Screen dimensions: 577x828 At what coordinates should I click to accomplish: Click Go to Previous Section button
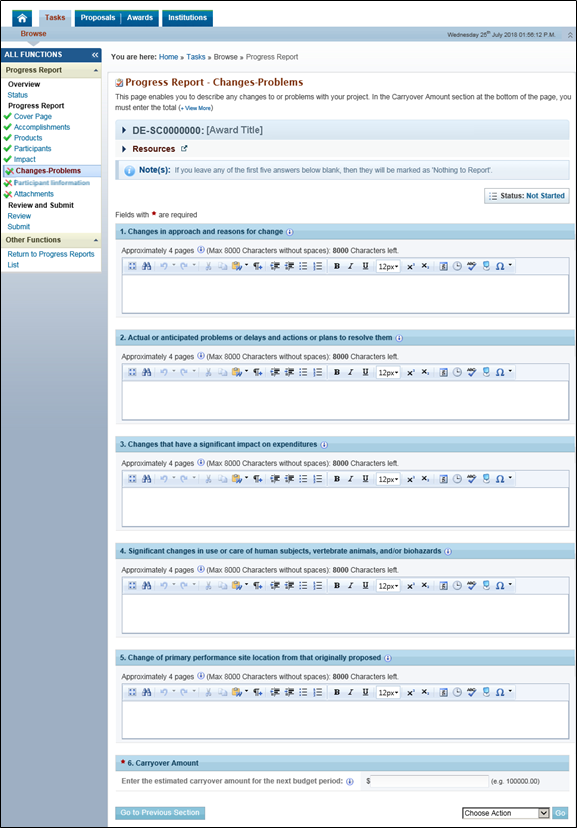pos(160,813)
